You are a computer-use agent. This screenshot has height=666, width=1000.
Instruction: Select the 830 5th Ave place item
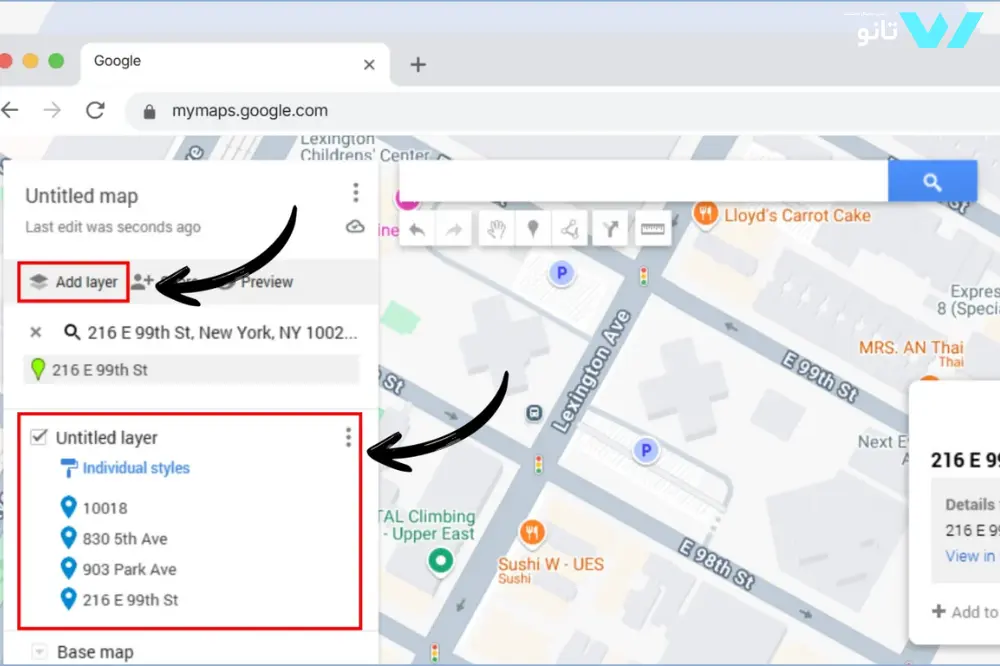tap(124, 539)
